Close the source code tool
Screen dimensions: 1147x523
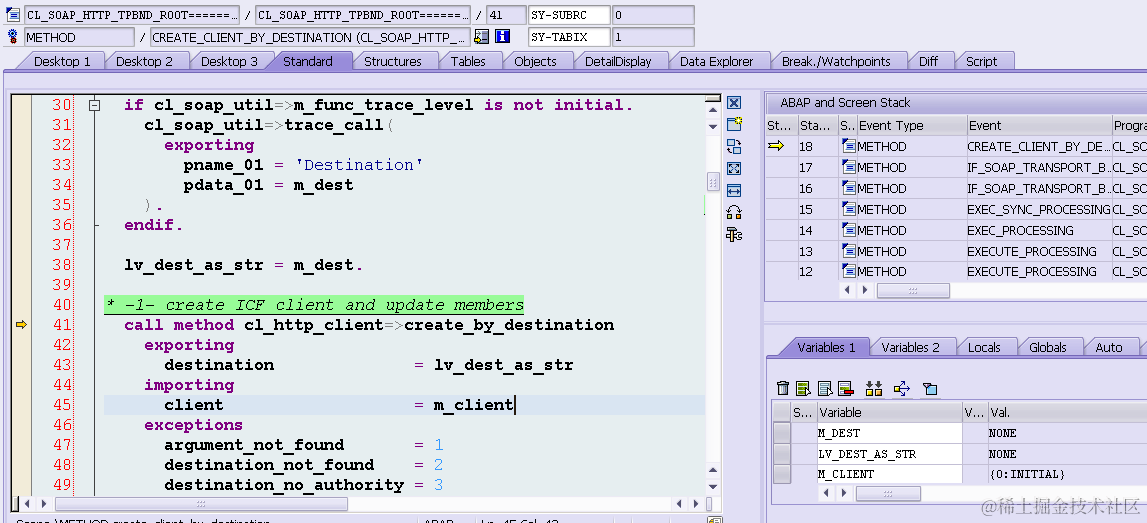tap(734, 103)
